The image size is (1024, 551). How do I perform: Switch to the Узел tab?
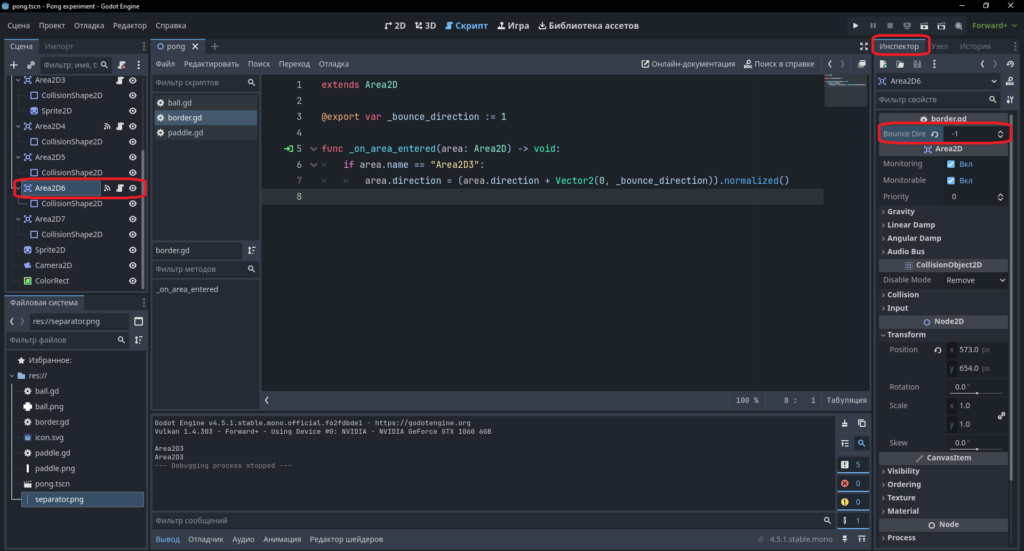(x=940, y=46)
